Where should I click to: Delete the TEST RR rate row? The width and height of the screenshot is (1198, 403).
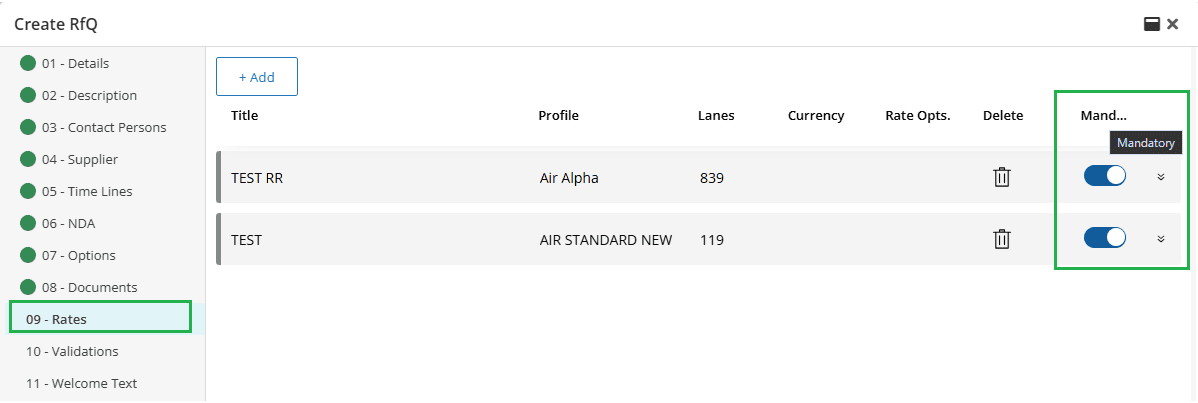click(x=1002, y=177)
